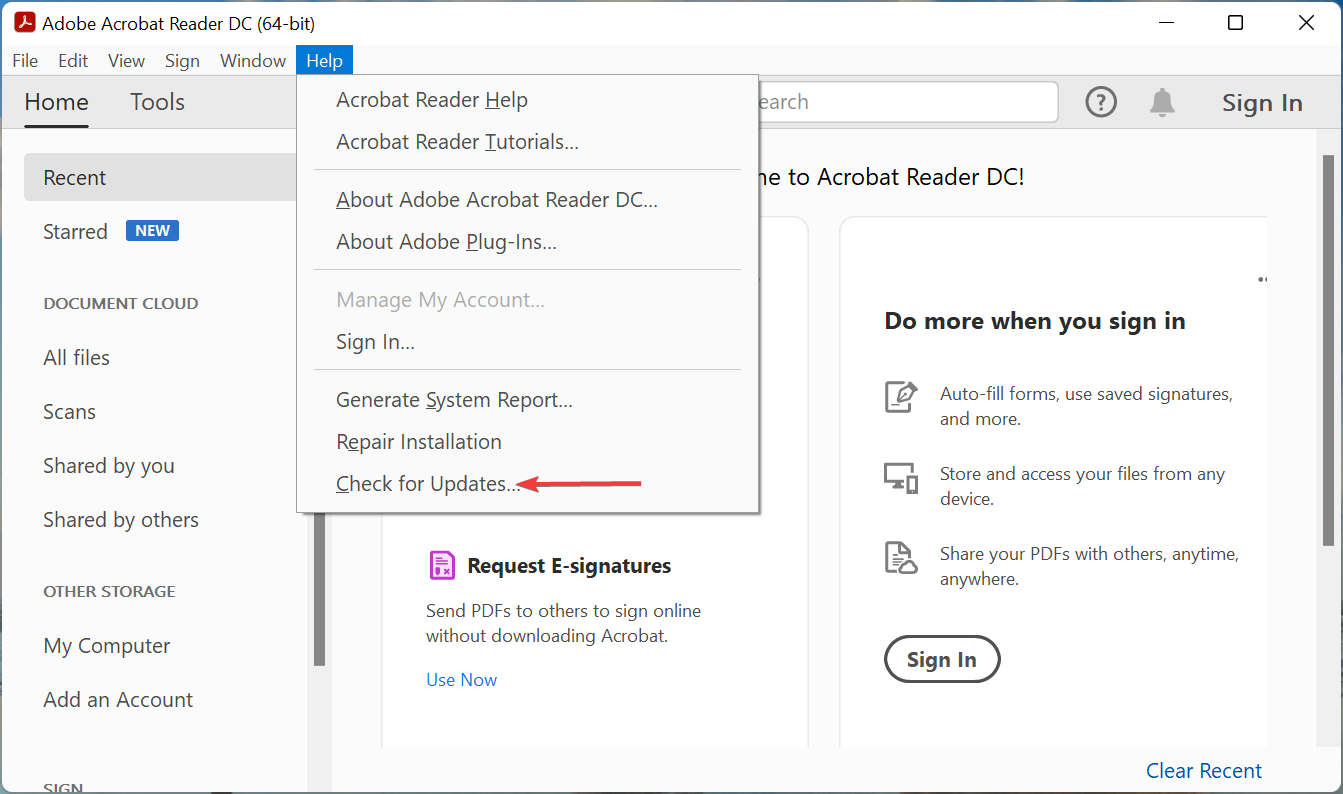The height and width of the screenshot is (794, 1343).
Task: Click the share PDFs cloud document icon
Action: point(901,558)
